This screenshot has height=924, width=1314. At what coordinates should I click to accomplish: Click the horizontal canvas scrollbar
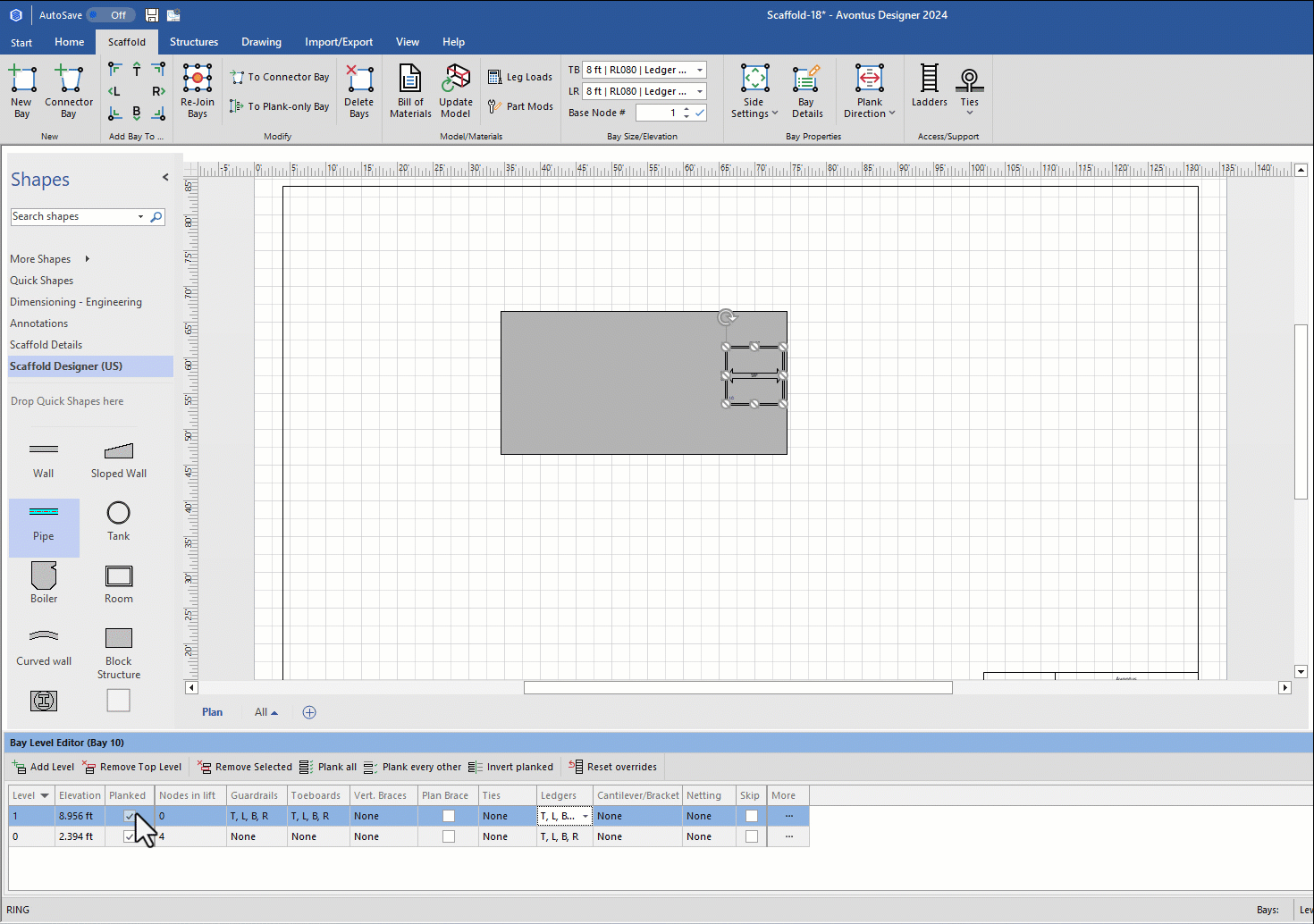tap(737, 687)
